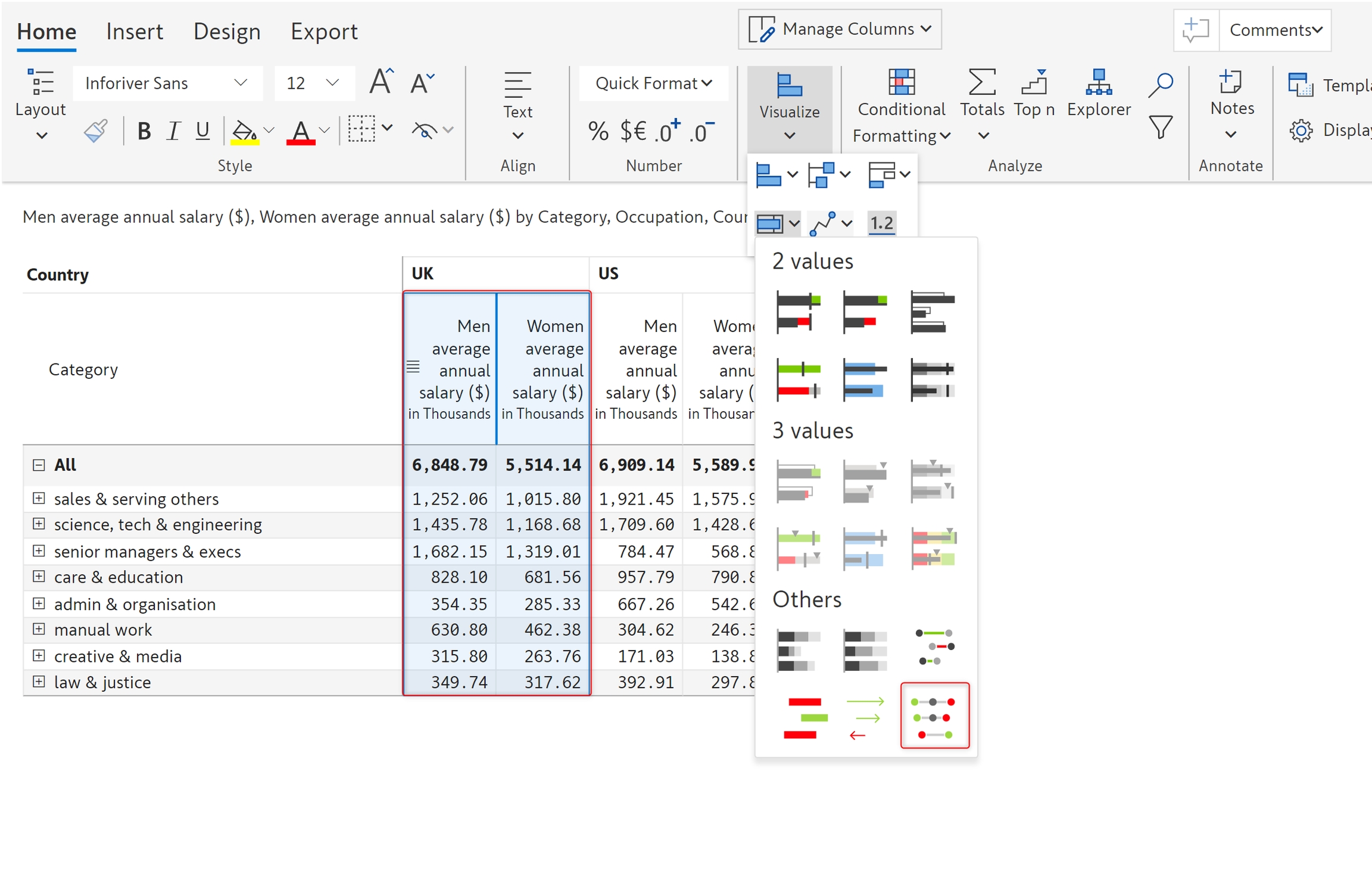Open the search magnifier tool

point(1161,85)
